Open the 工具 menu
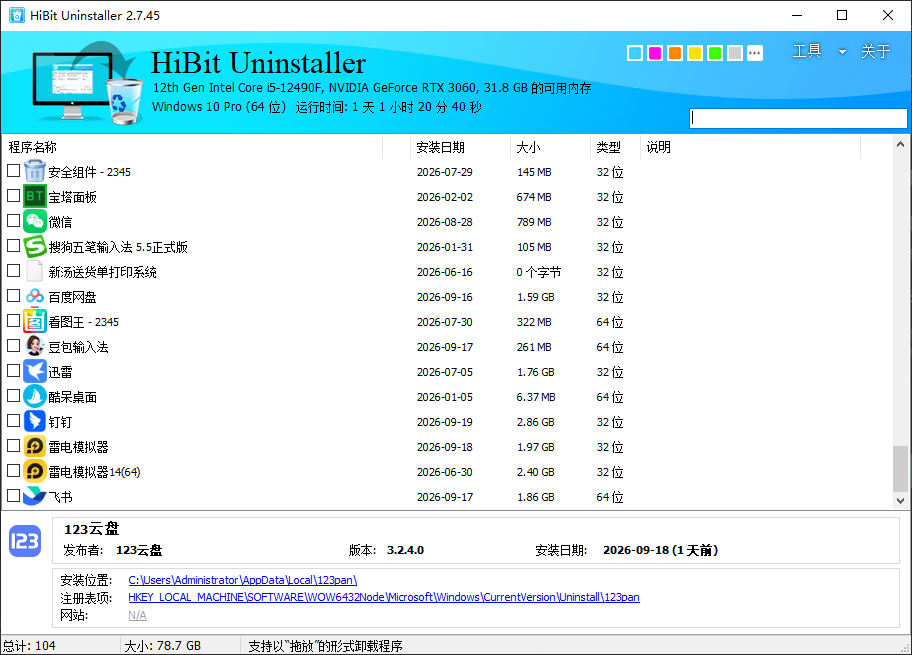This screenshot has height=655, width=912. click(x=807, y=51)
